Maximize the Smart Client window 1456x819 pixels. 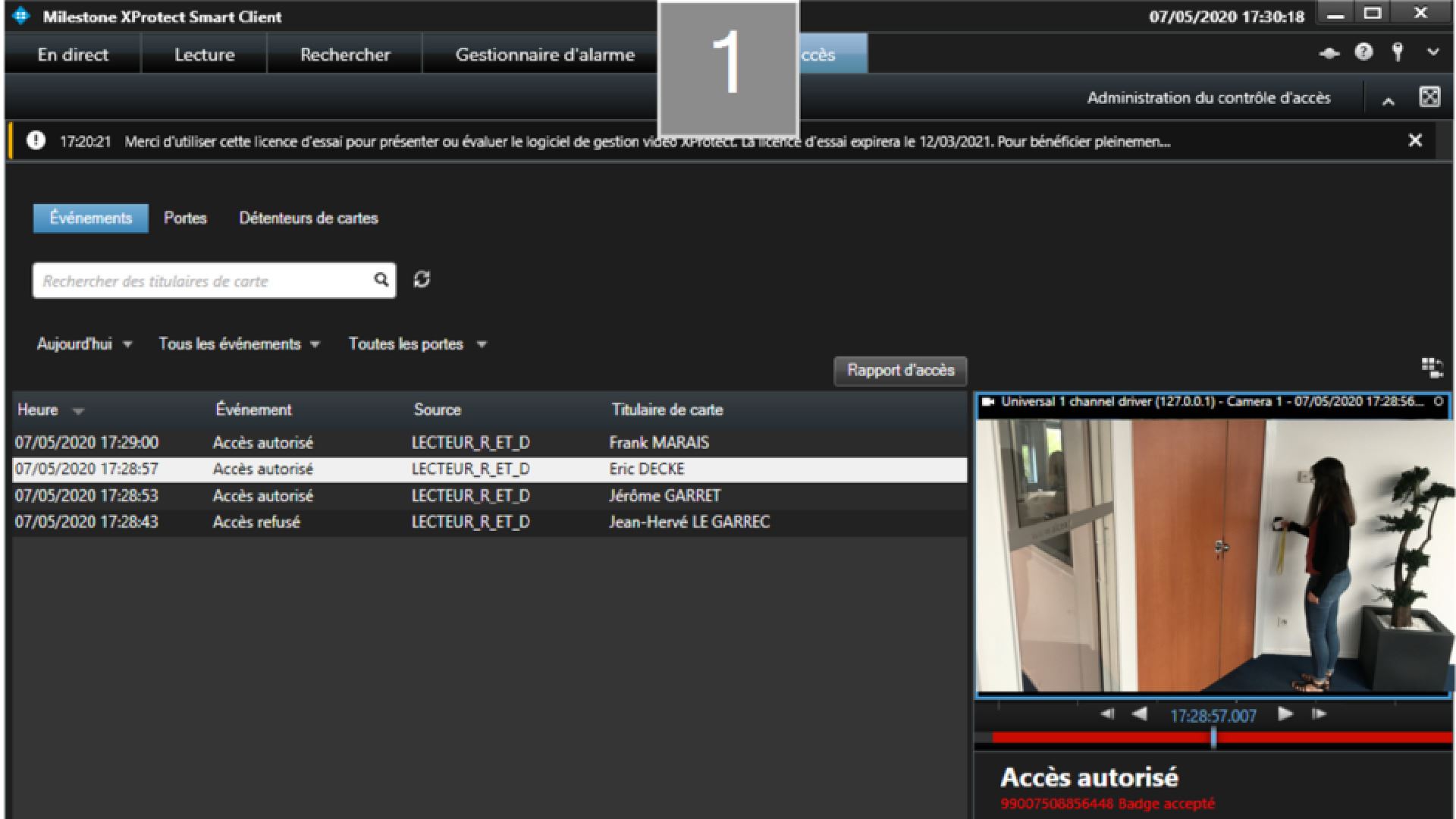pyautogui.click(x=1373, y=14)
